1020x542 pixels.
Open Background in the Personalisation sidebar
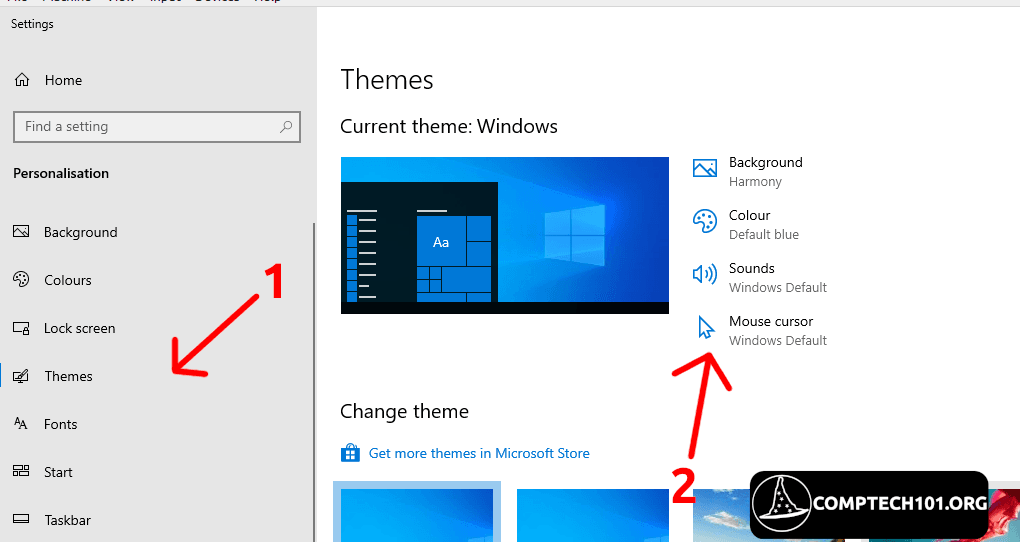[81, 232]
